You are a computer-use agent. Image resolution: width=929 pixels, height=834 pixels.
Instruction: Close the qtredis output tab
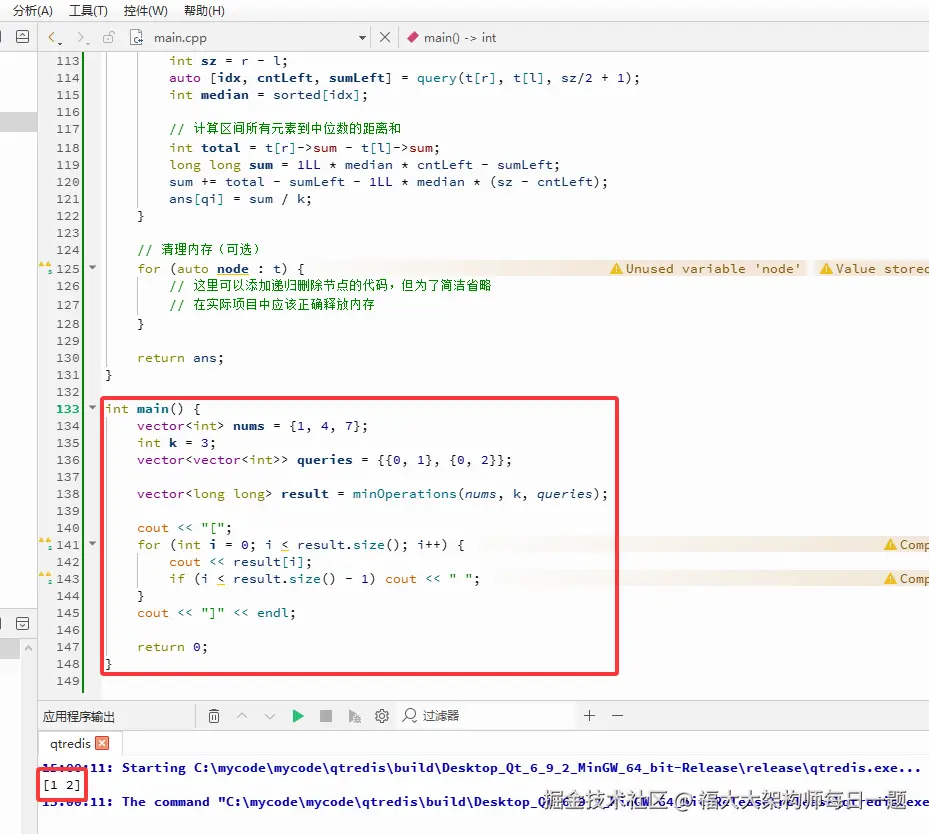click(x=102, y=743)
